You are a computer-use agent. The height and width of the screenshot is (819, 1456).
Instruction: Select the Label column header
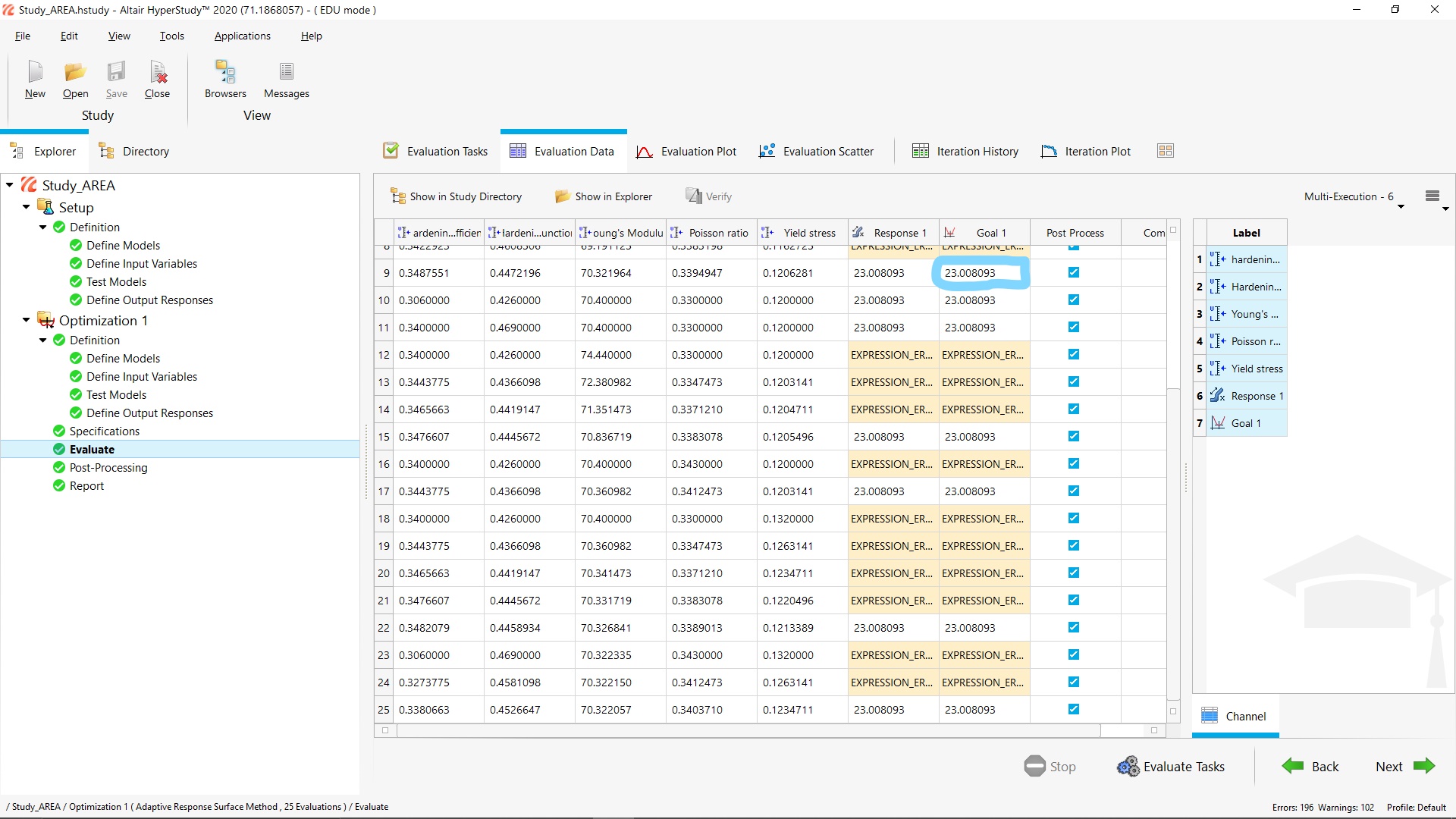[x=1246, y=233]
